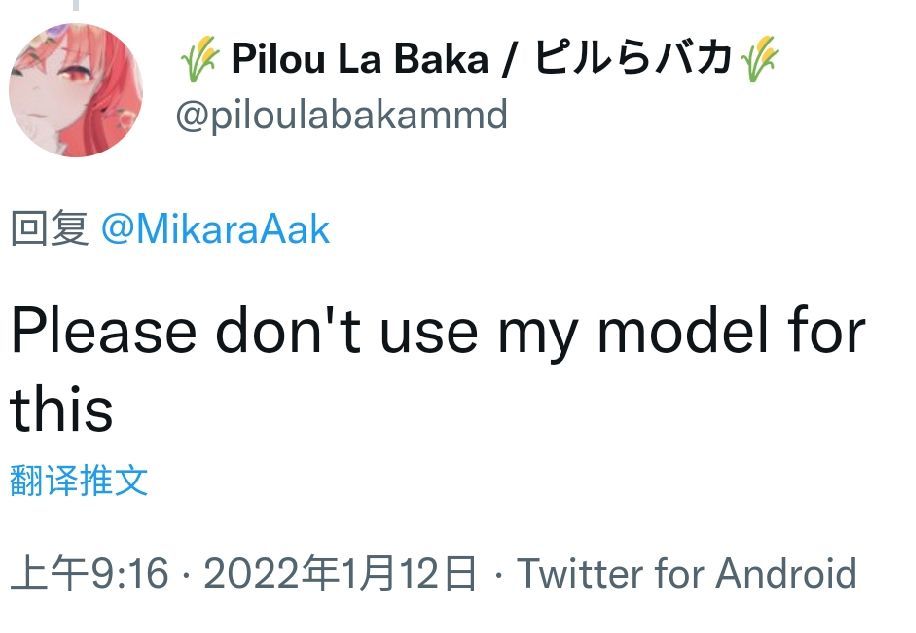Click the word "this" in the tweet
The width and height of the screenshot is (916, 633).
(62, 408)
